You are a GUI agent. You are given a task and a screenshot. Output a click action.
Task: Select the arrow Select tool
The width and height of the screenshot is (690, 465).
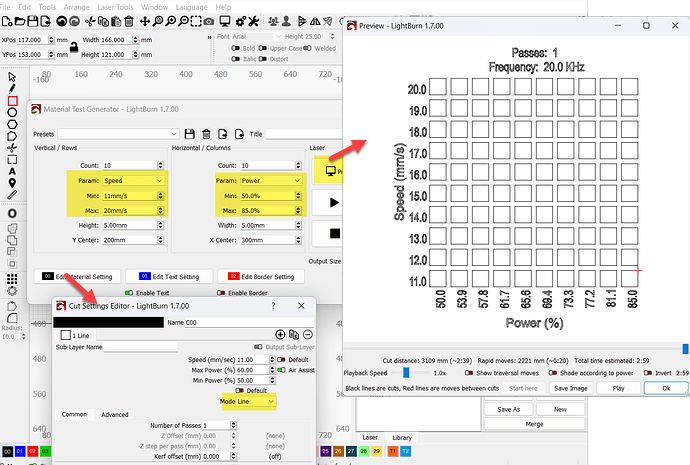[12, 77]
